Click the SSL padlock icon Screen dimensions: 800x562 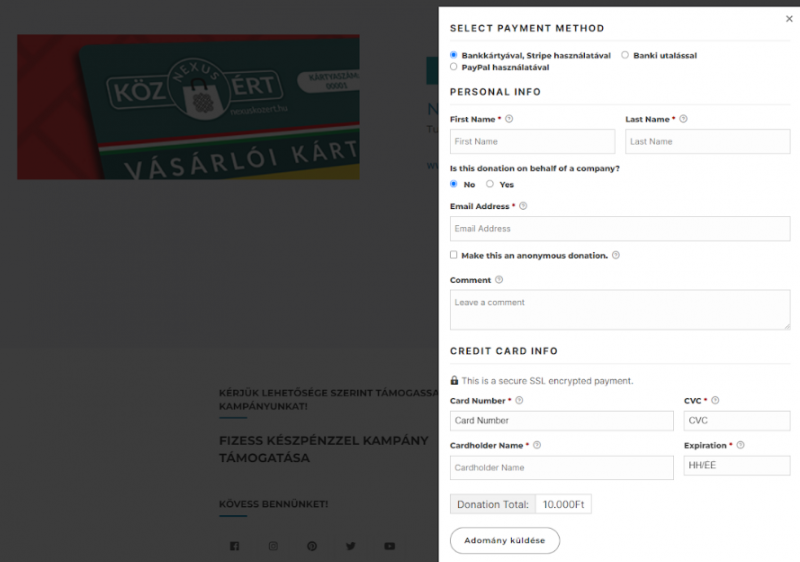coord(454,380)
